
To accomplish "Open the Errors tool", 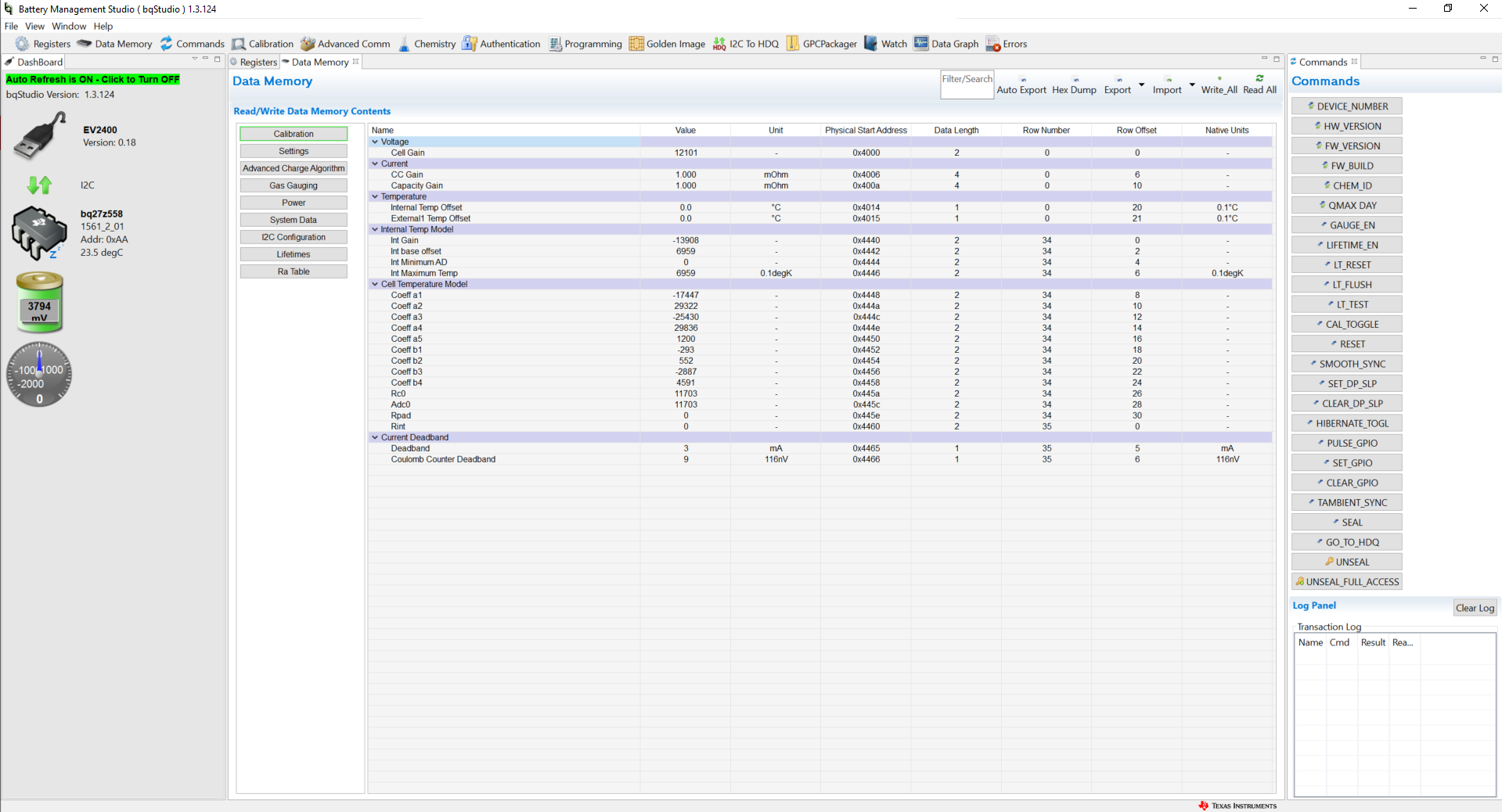I will [x=1007, y=44].
